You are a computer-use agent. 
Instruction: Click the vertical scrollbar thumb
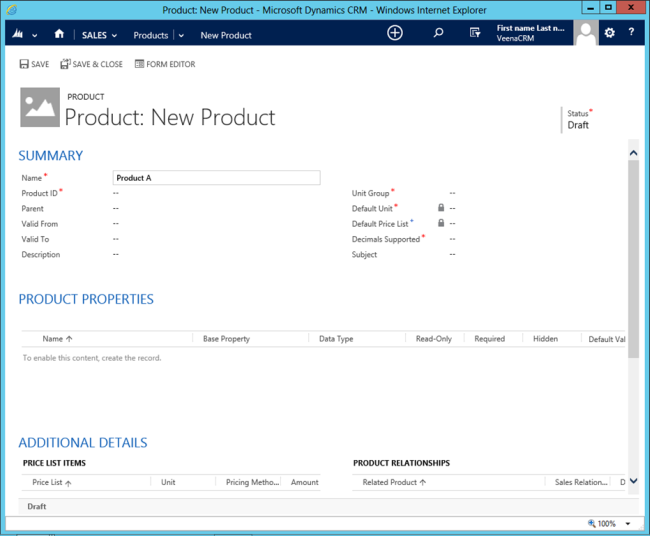click(x=633, y=259)
